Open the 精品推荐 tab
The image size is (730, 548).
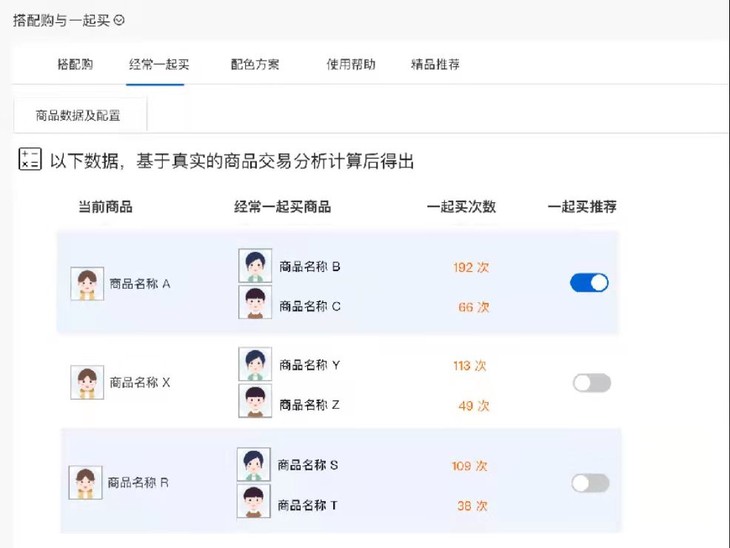click(x=435, y=64)
